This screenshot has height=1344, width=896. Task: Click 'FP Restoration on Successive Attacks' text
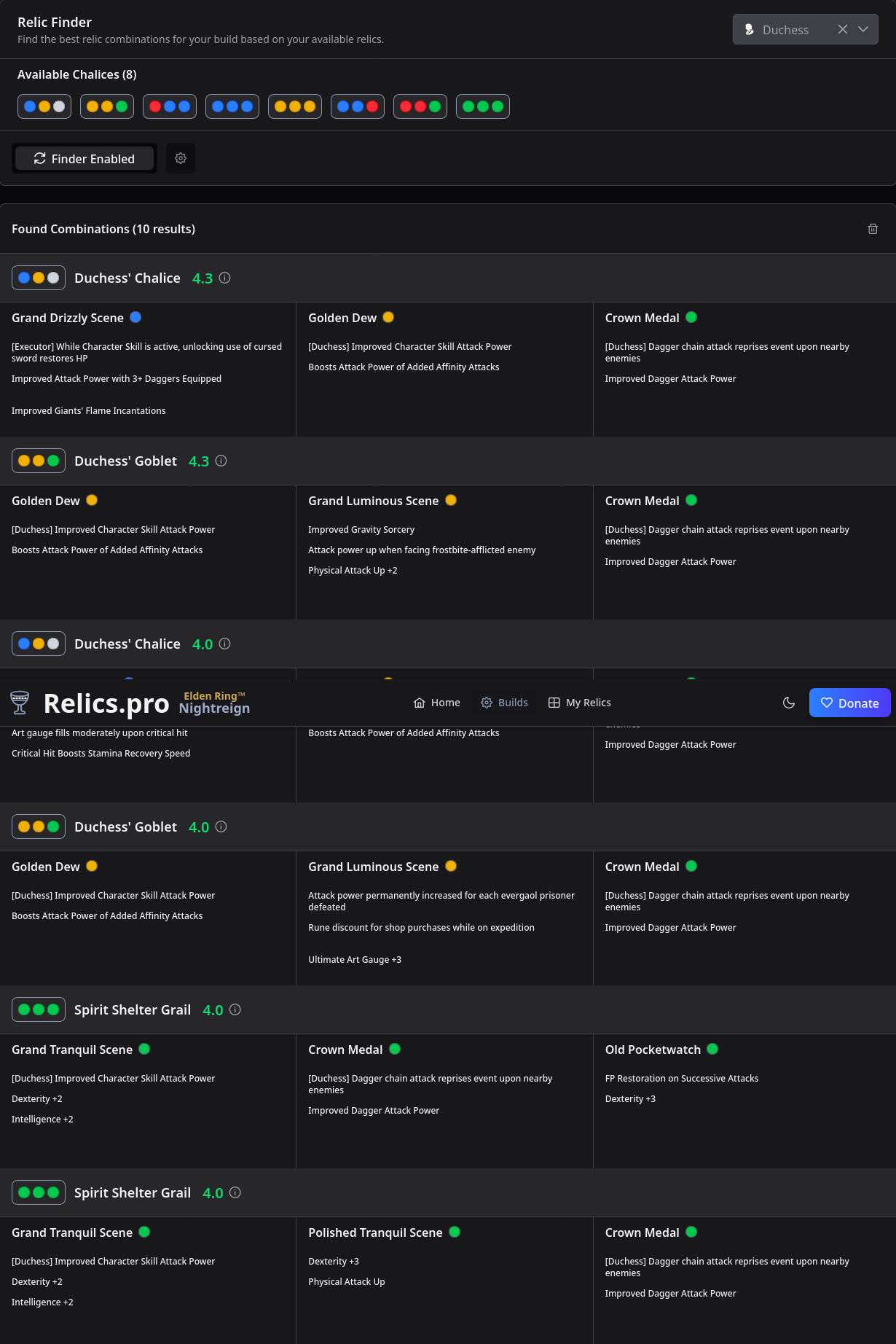tap(682, 1078)
